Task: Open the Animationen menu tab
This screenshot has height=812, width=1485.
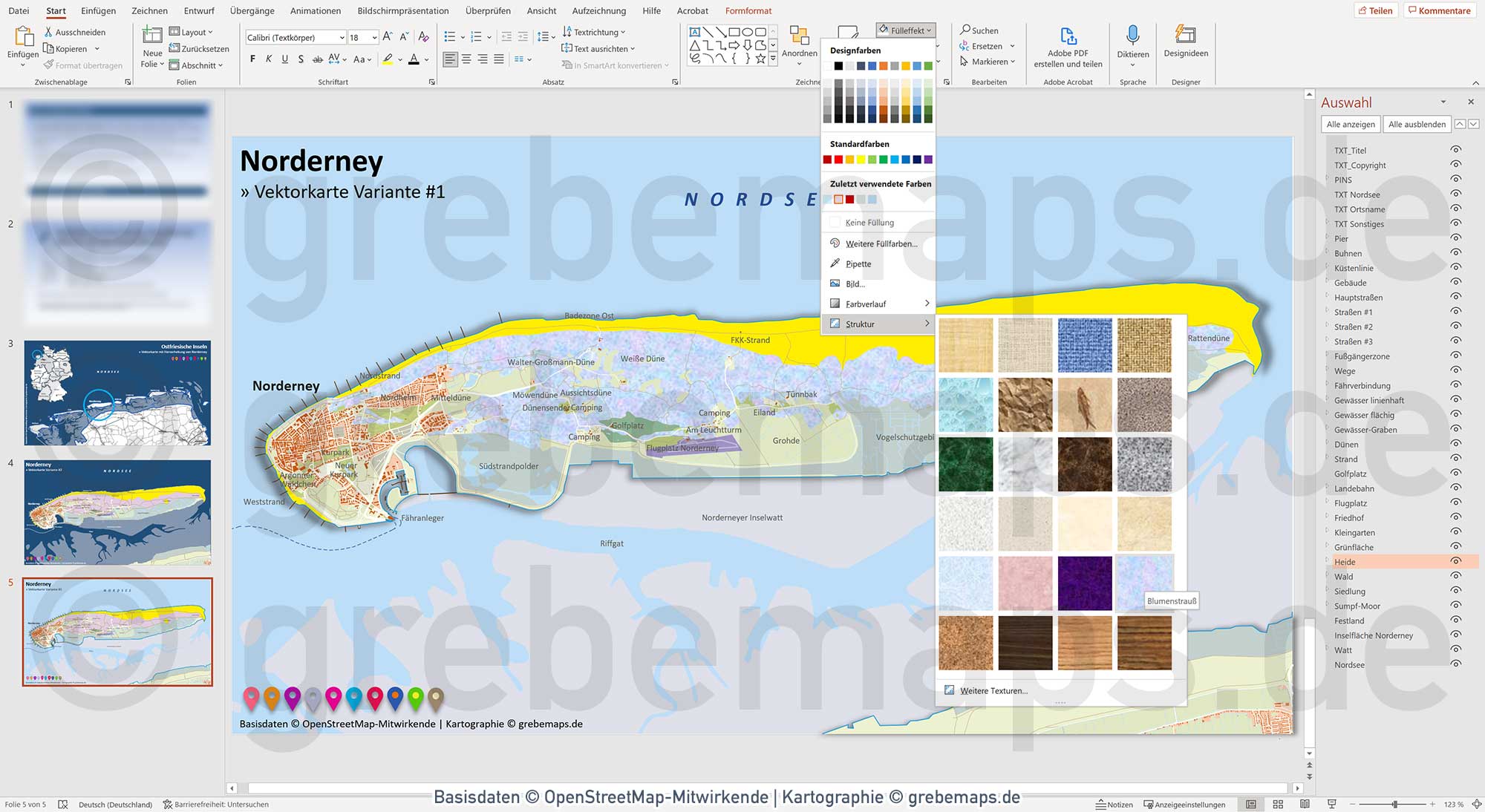Action: pyautogui.click(x=315, y=10)
